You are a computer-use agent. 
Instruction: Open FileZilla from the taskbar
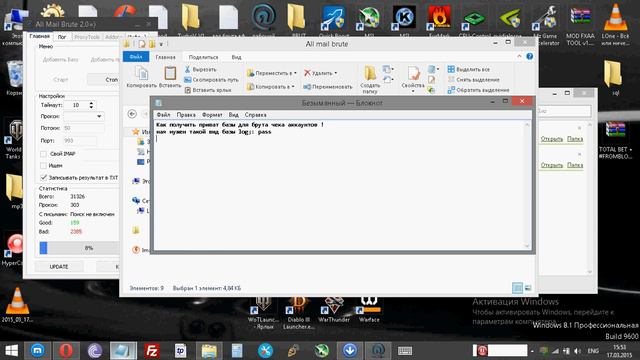tap(152, 350)
